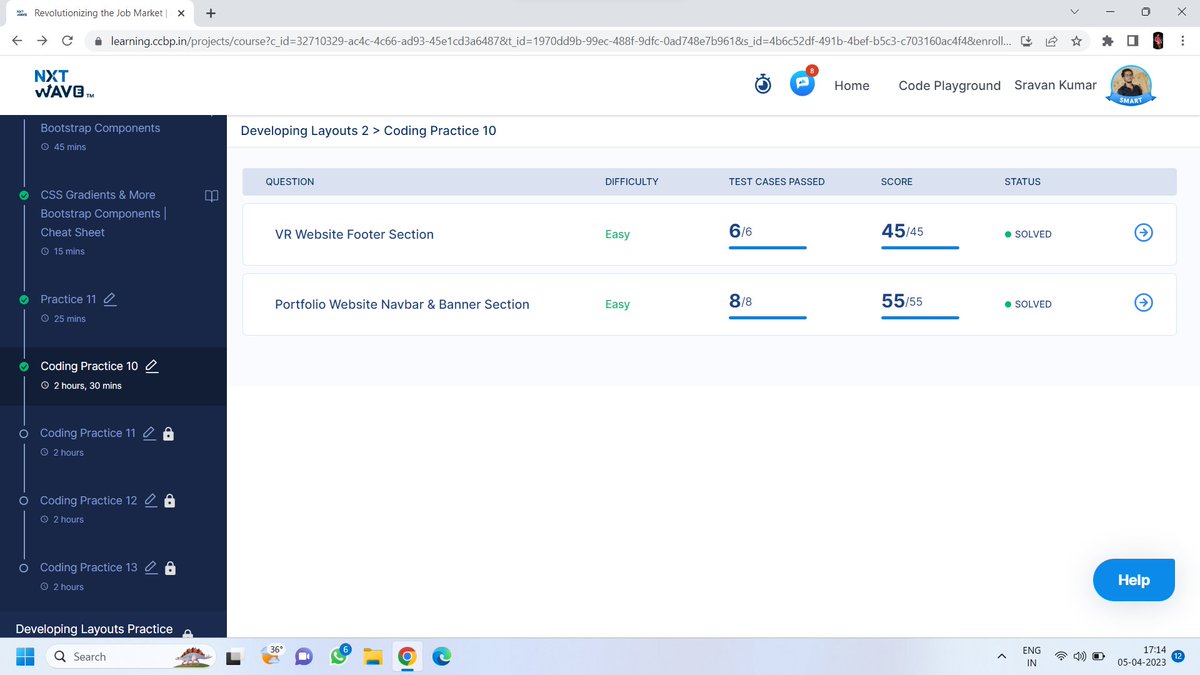The height and width of the screenshot is (675, 1200).
Task: Click Portfolio Navbar score progress bar
Action: click(920, 317)
